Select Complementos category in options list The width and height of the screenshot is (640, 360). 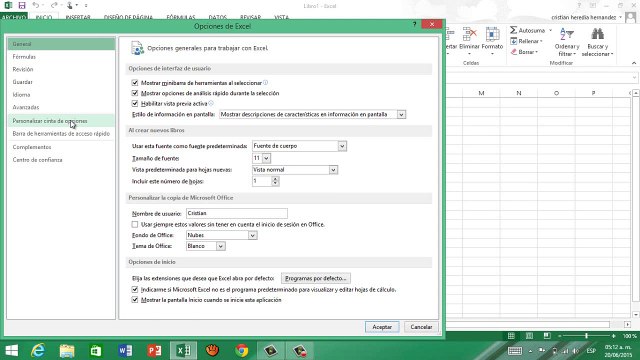point(61,147)
